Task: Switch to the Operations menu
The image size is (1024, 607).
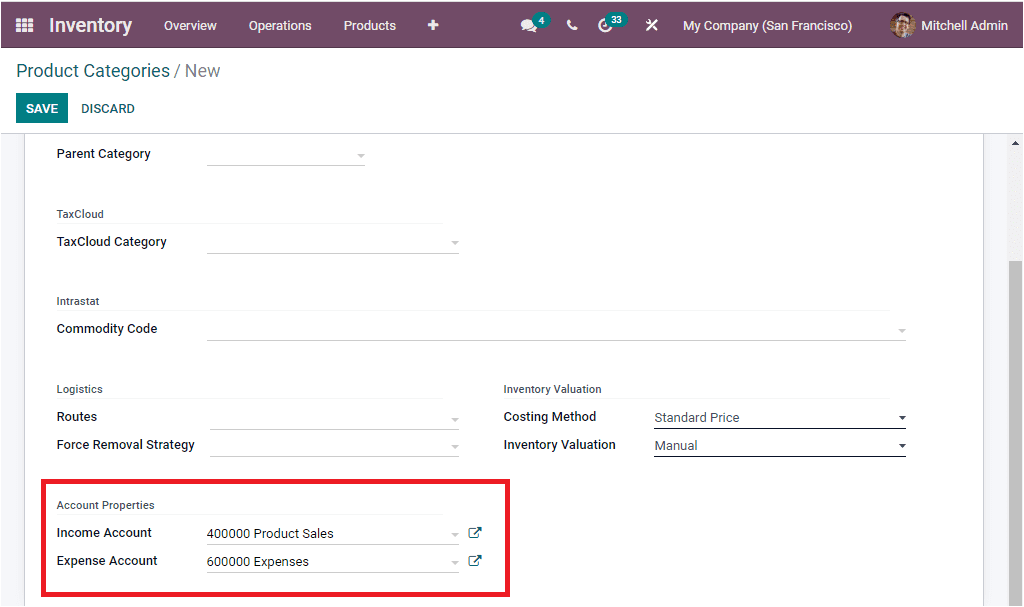Action: pyautogui.click(x=280, y=25)
